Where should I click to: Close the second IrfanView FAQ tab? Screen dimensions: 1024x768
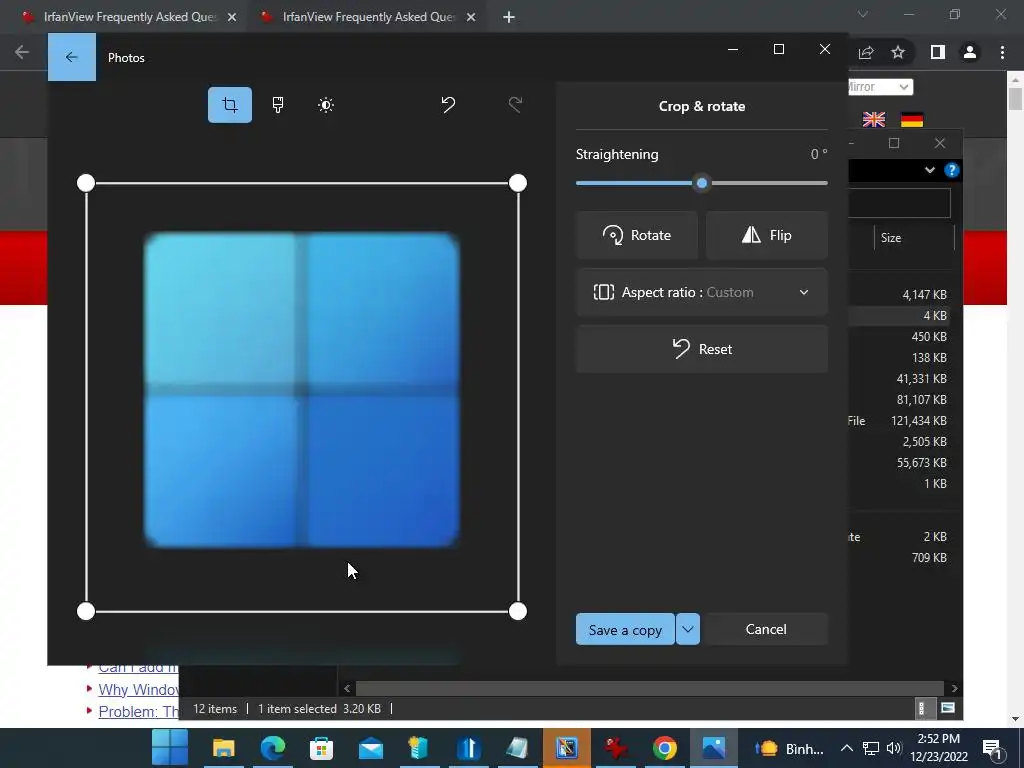point(471,17)
